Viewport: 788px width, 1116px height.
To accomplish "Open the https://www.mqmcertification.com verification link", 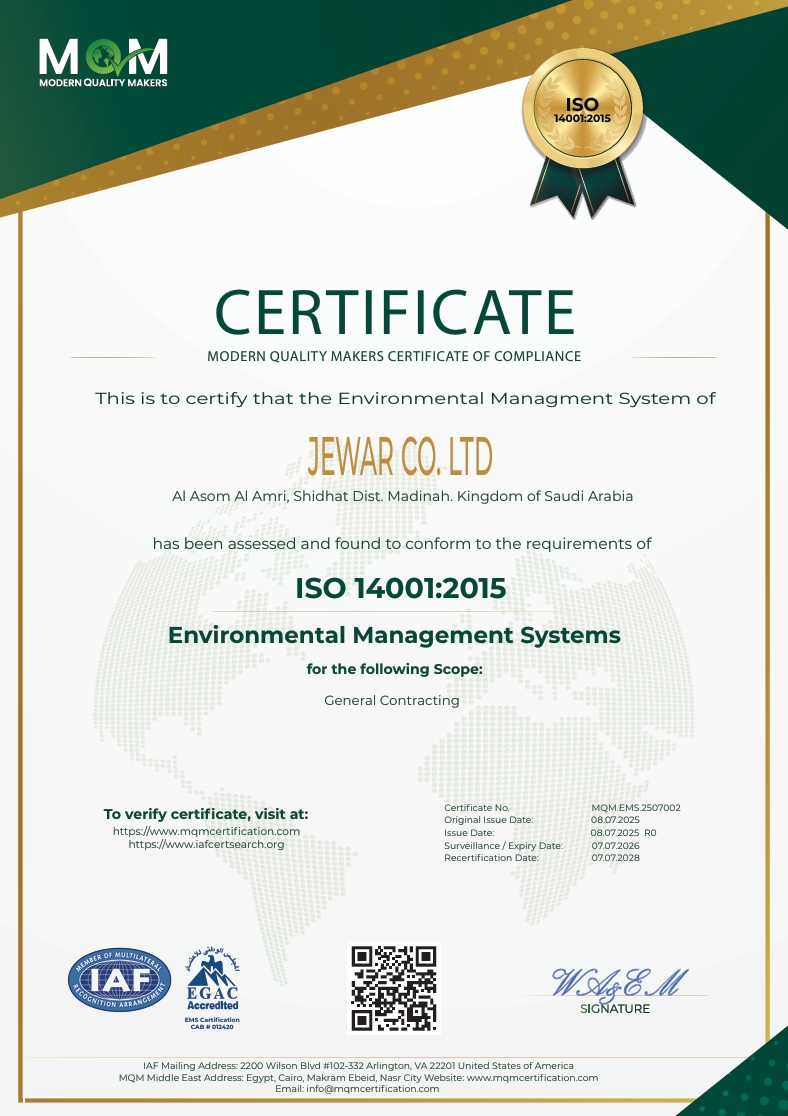I will pos(206,831).
